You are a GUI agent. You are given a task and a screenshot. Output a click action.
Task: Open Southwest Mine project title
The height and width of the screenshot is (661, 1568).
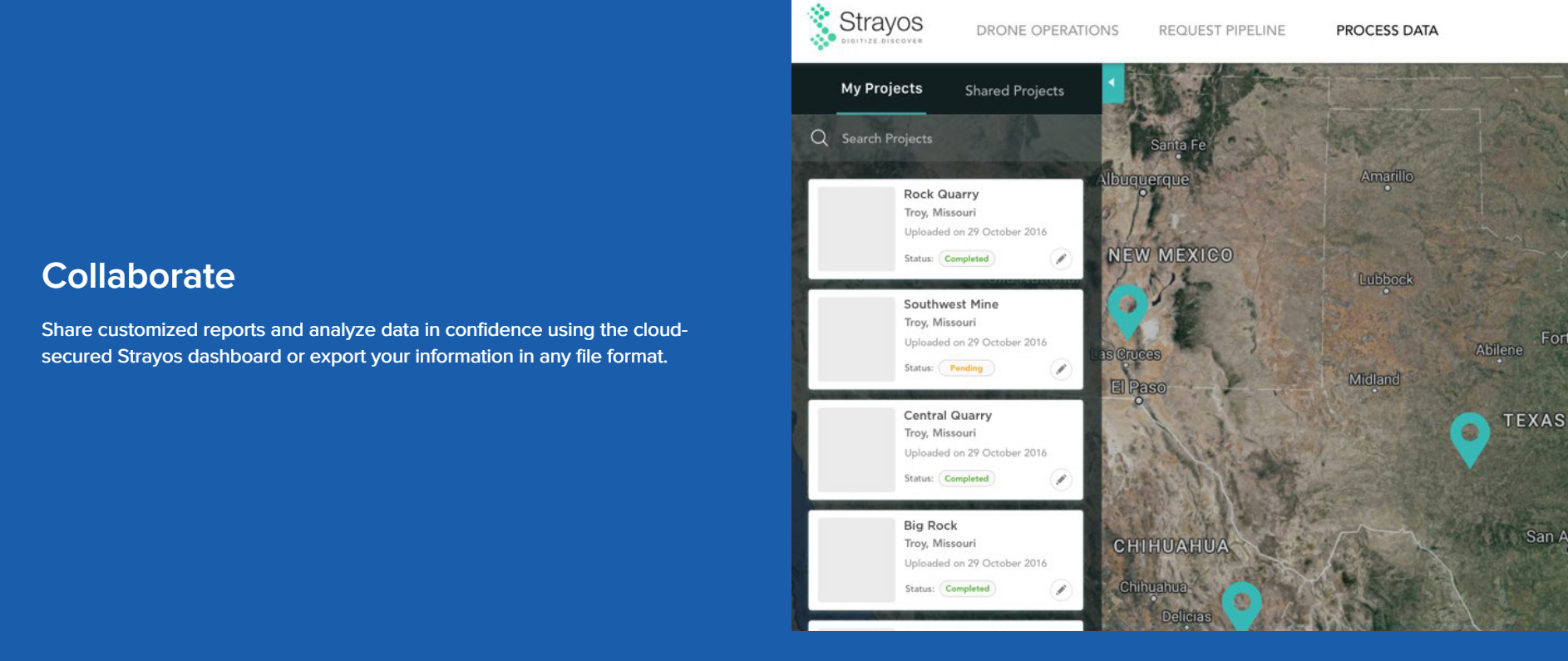pyautogui.click(x=950, y=304)
